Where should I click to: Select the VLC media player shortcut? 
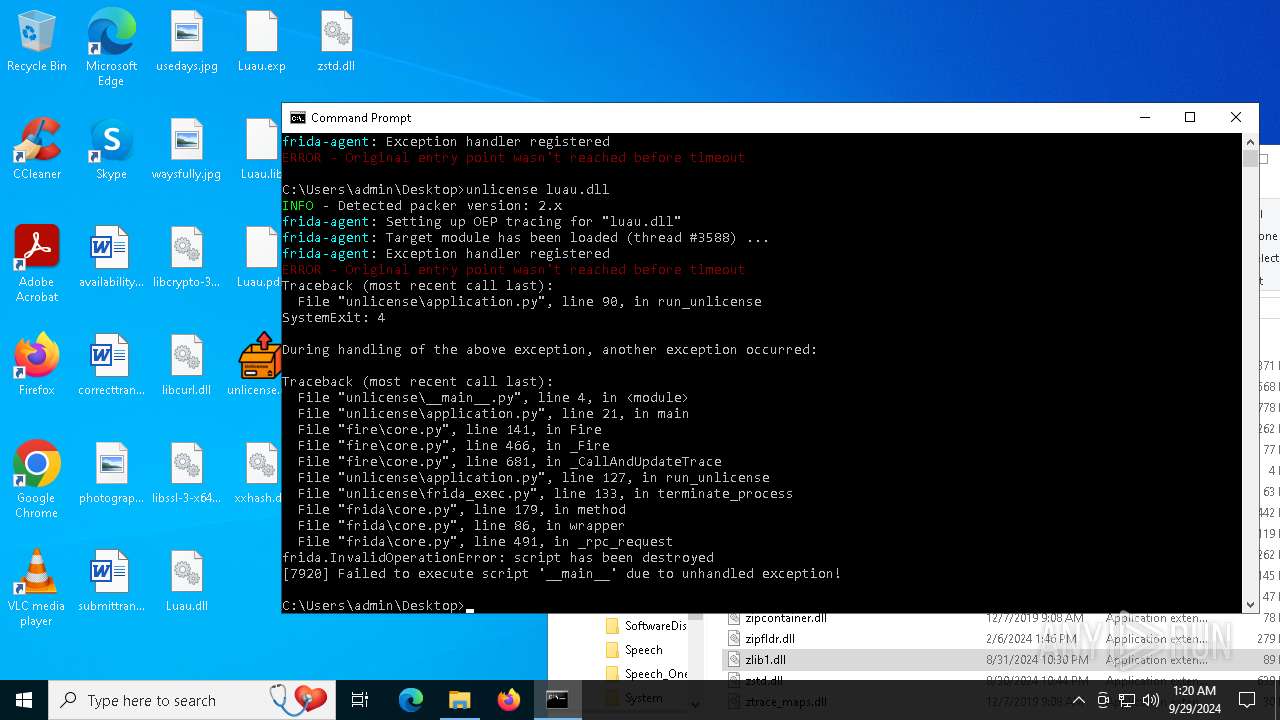coord(37,588)
